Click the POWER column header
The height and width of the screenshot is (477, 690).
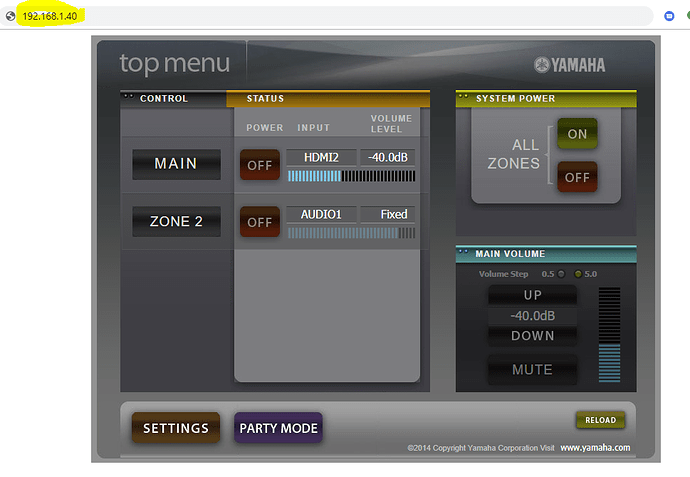tap(264, 128)
